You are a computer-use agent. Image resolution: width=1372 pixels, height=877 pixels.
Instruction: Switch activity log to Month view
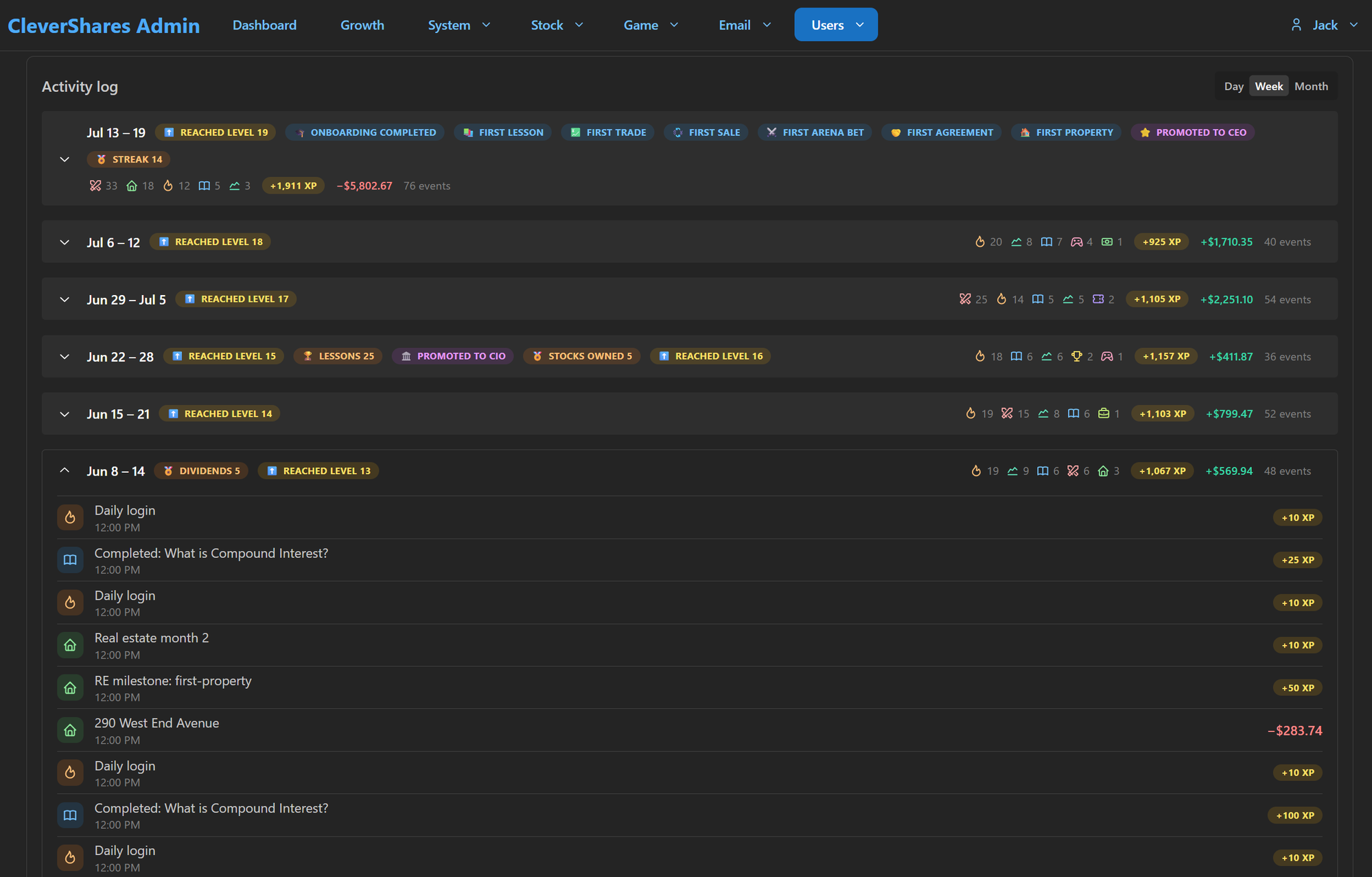coord(1311,86)
